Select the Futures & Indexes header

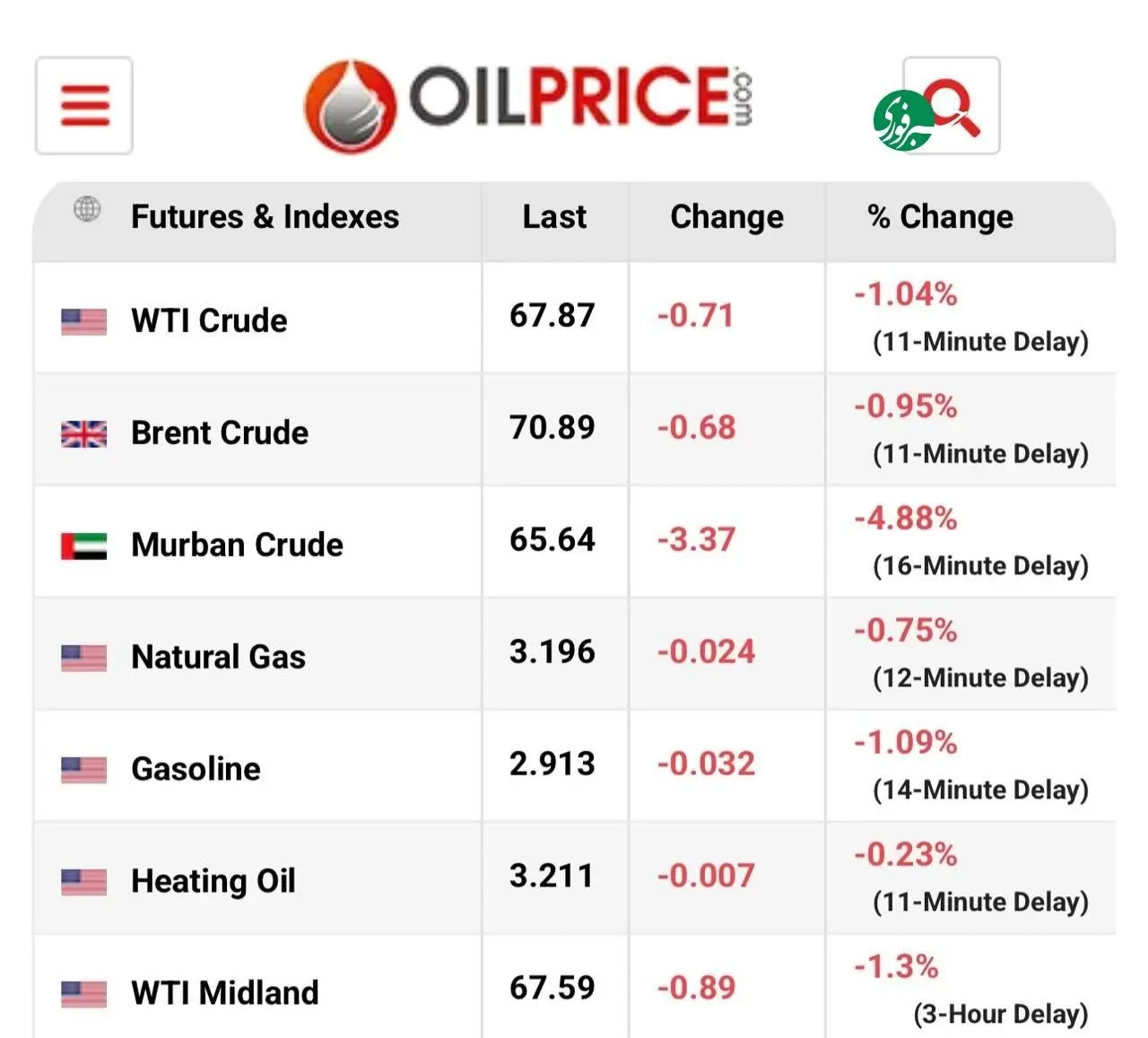265,217
